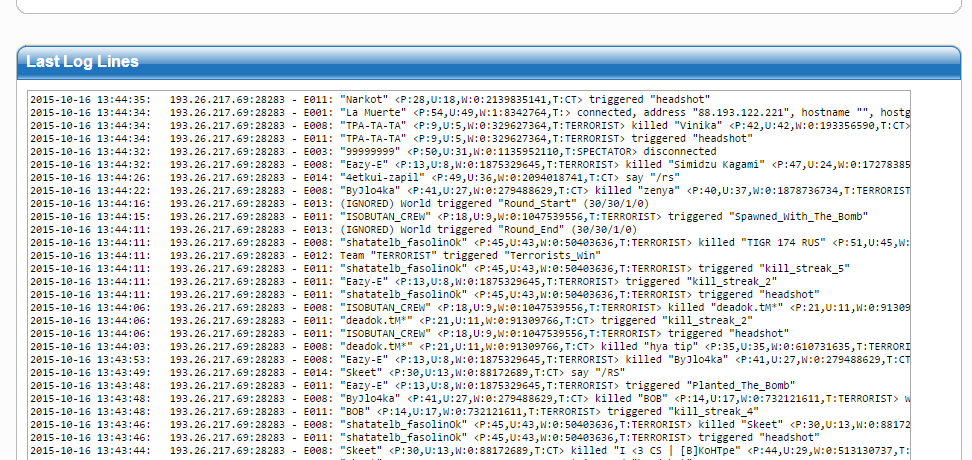This screenshot has height=460, width=972.
Task: Select the Narkot headshot log line
Action: (370, 99)
